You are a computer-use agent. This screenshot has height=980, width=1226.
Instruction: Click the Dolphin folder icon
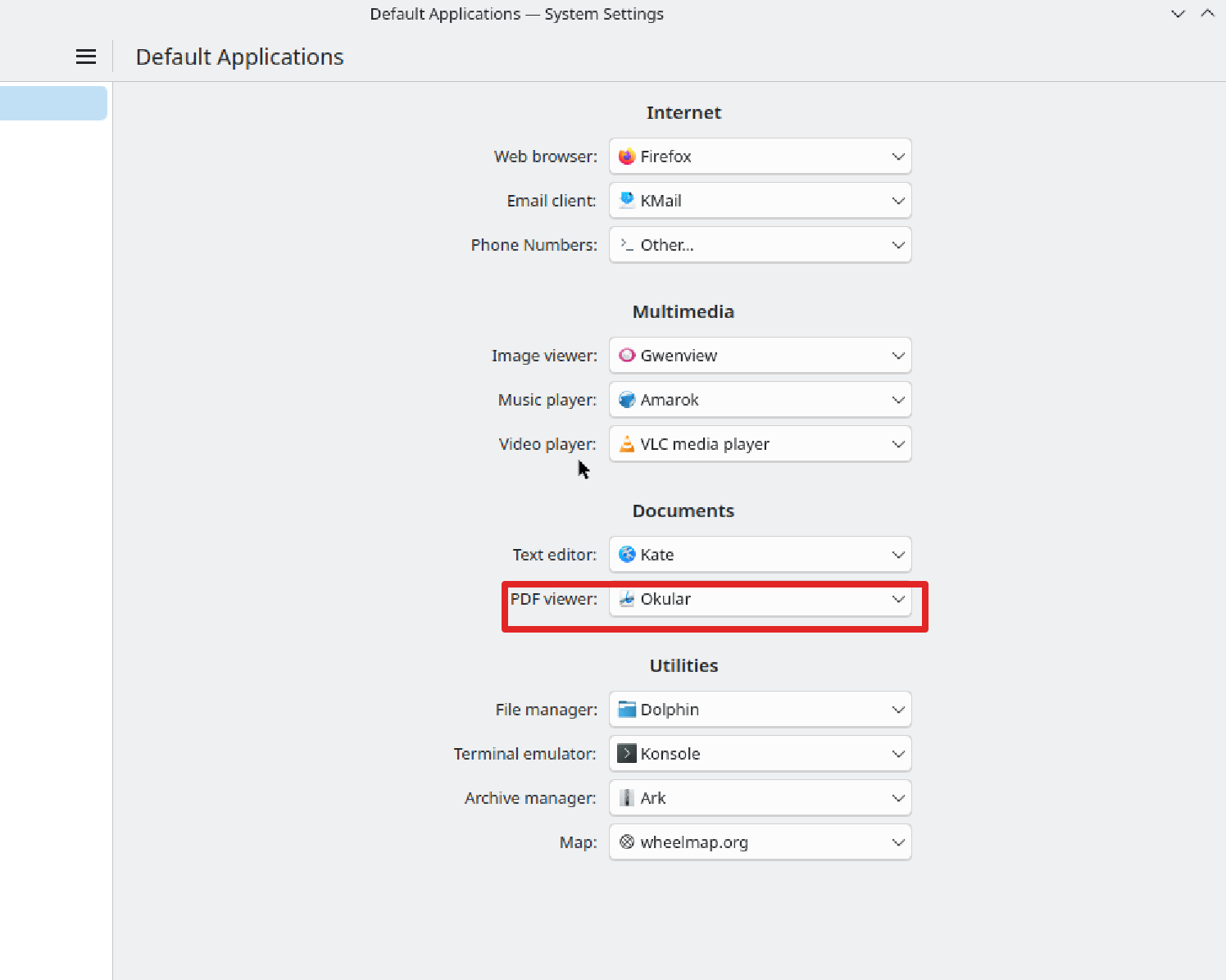627,710
